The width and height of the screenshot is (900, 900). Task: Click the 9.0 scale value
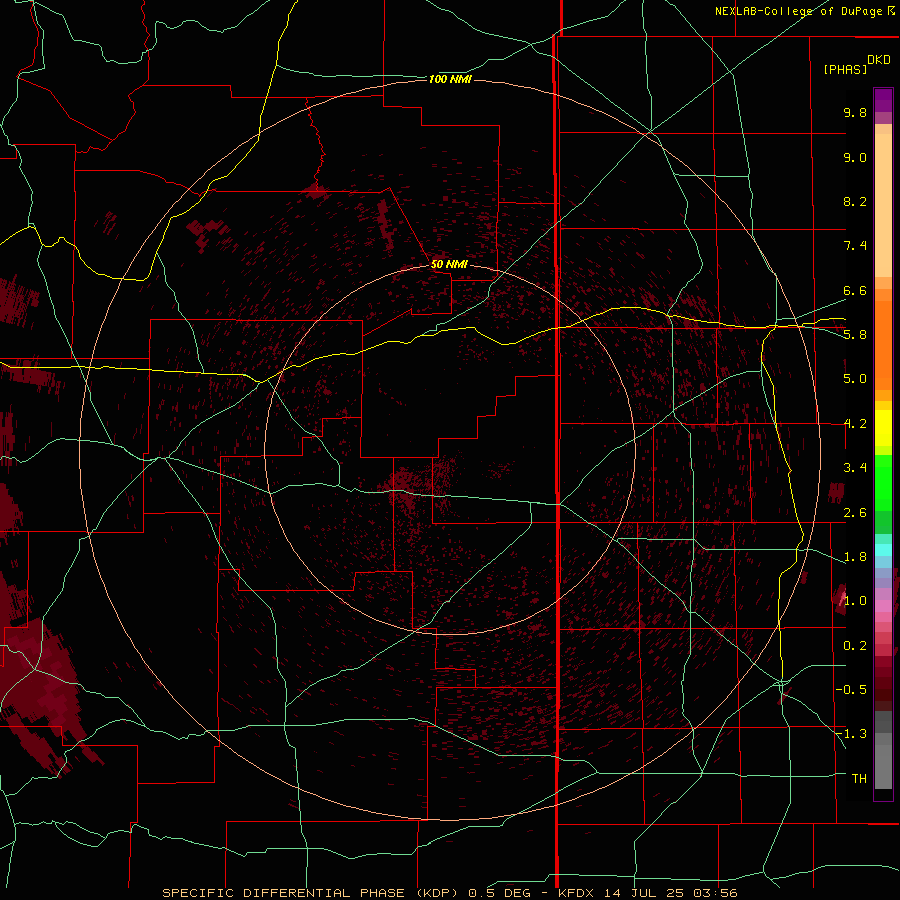coord(855,157)
